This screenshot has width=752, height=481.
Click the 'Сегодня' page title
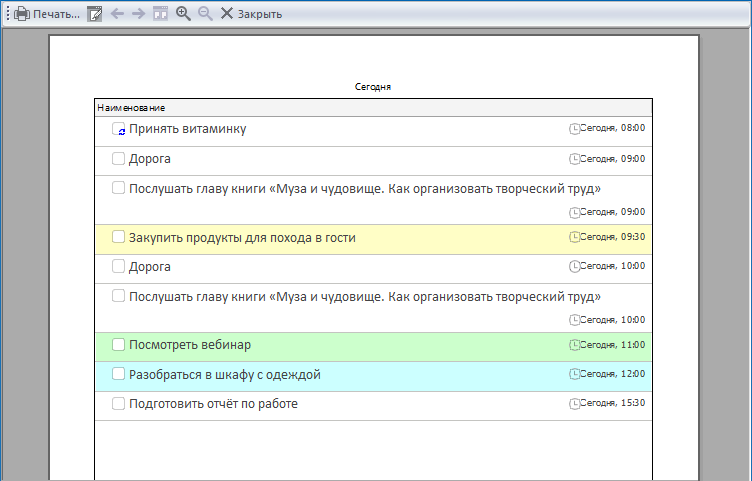click(373, 87)
